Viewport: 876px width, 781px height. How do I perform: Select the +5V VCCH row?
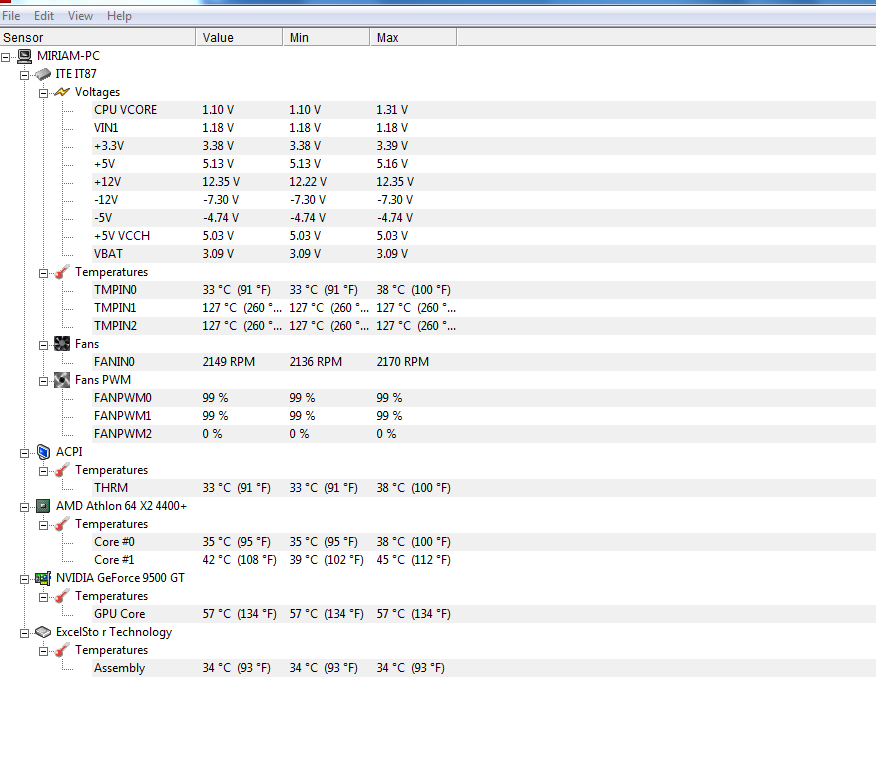coord(484,236)
